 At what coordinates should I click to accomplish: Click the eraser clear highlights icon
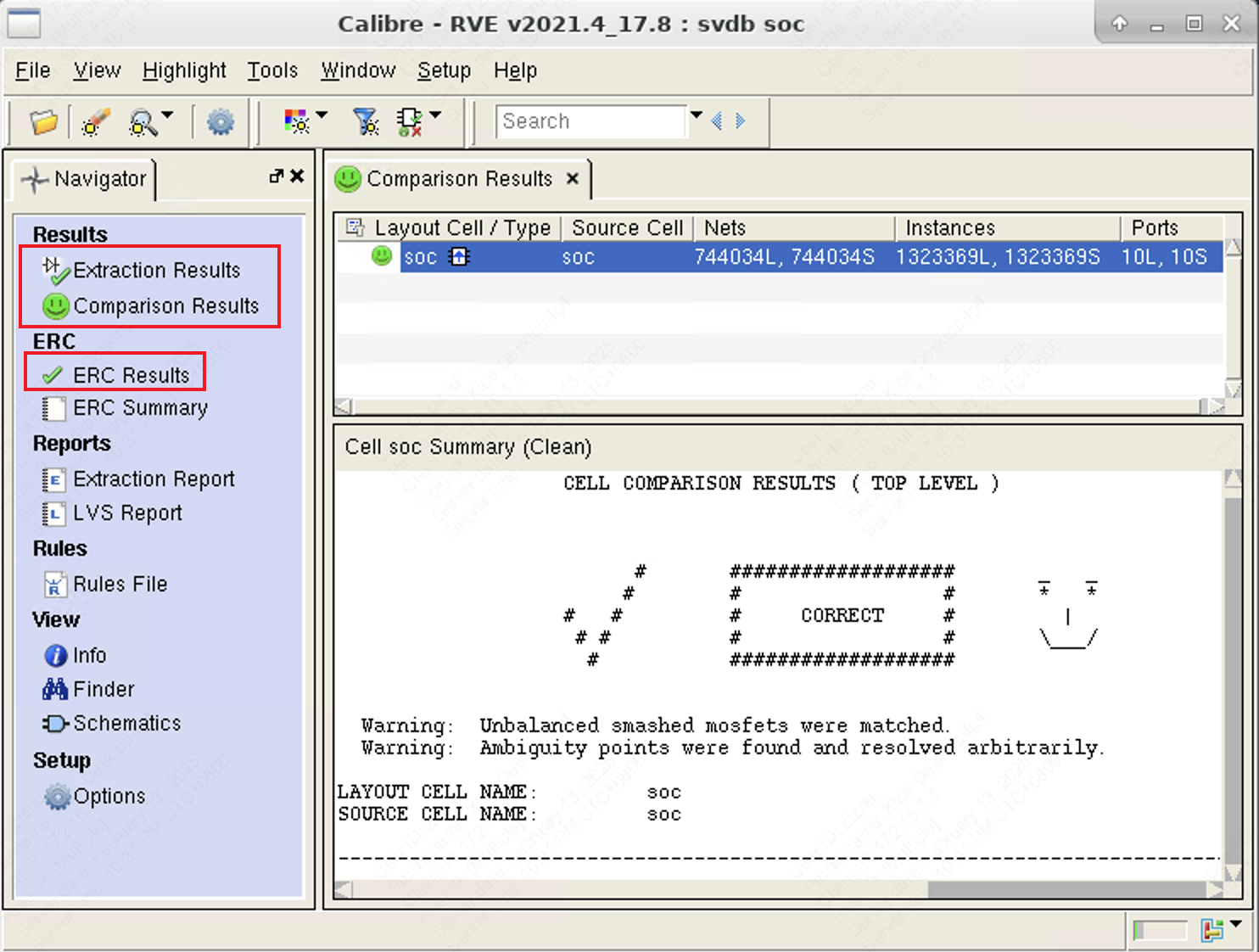[96, 123]
